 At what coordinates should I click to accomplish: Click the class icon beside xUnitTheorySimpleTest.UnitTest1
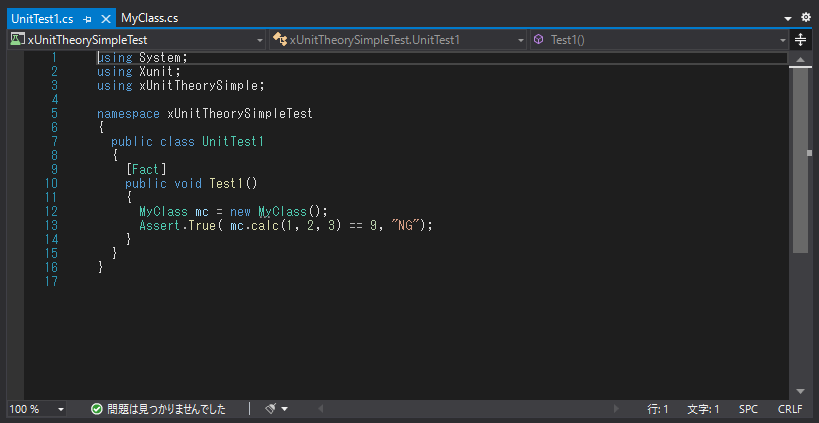click(x=280, y=40)
